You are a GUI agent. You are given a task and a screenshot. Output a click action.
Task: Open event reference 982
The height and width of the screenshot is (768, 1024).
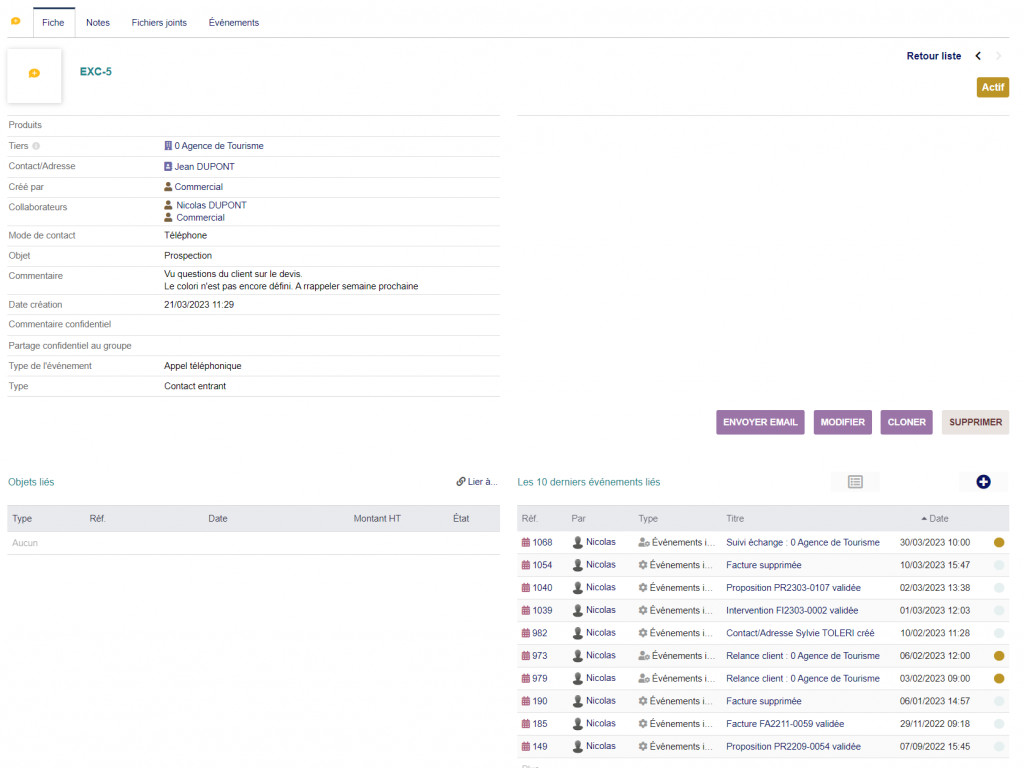tap(534, 633)
